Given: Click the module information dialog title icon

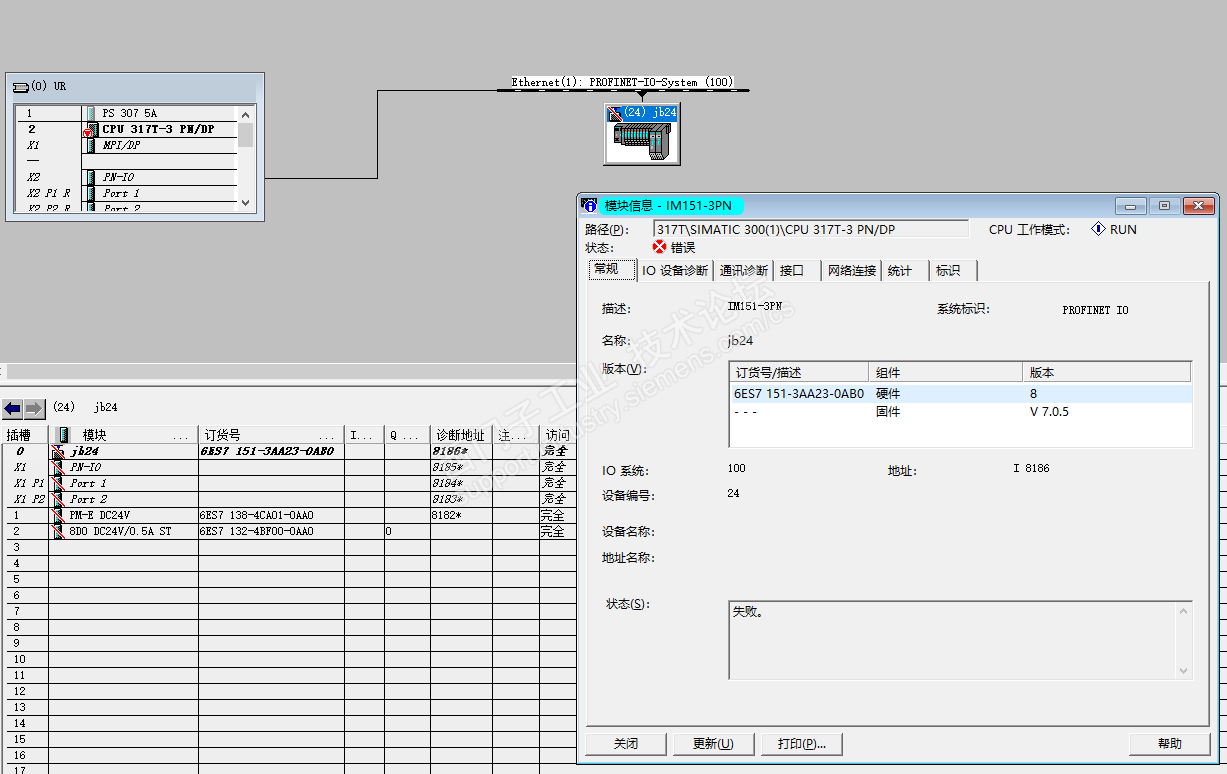Looking at the screenshot, I should point(591,205).
